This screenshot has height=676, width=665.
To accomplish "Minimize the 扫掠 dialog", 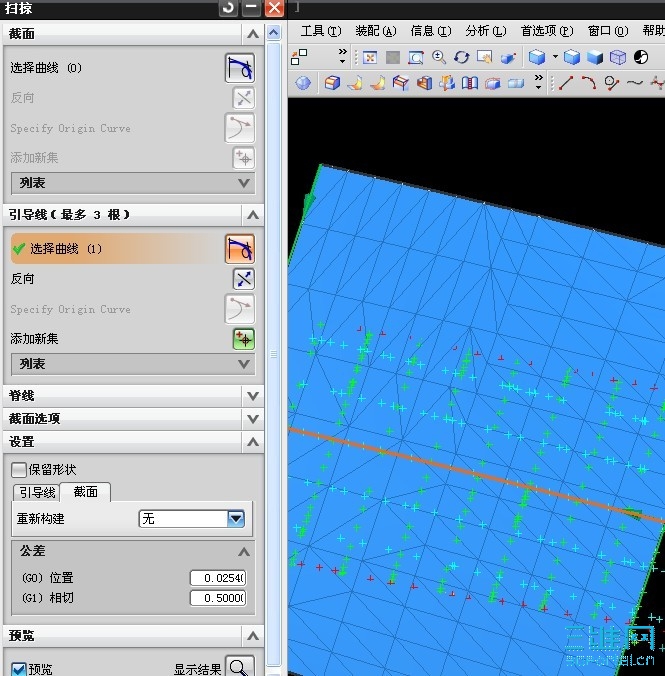I will tap(251, 8).
